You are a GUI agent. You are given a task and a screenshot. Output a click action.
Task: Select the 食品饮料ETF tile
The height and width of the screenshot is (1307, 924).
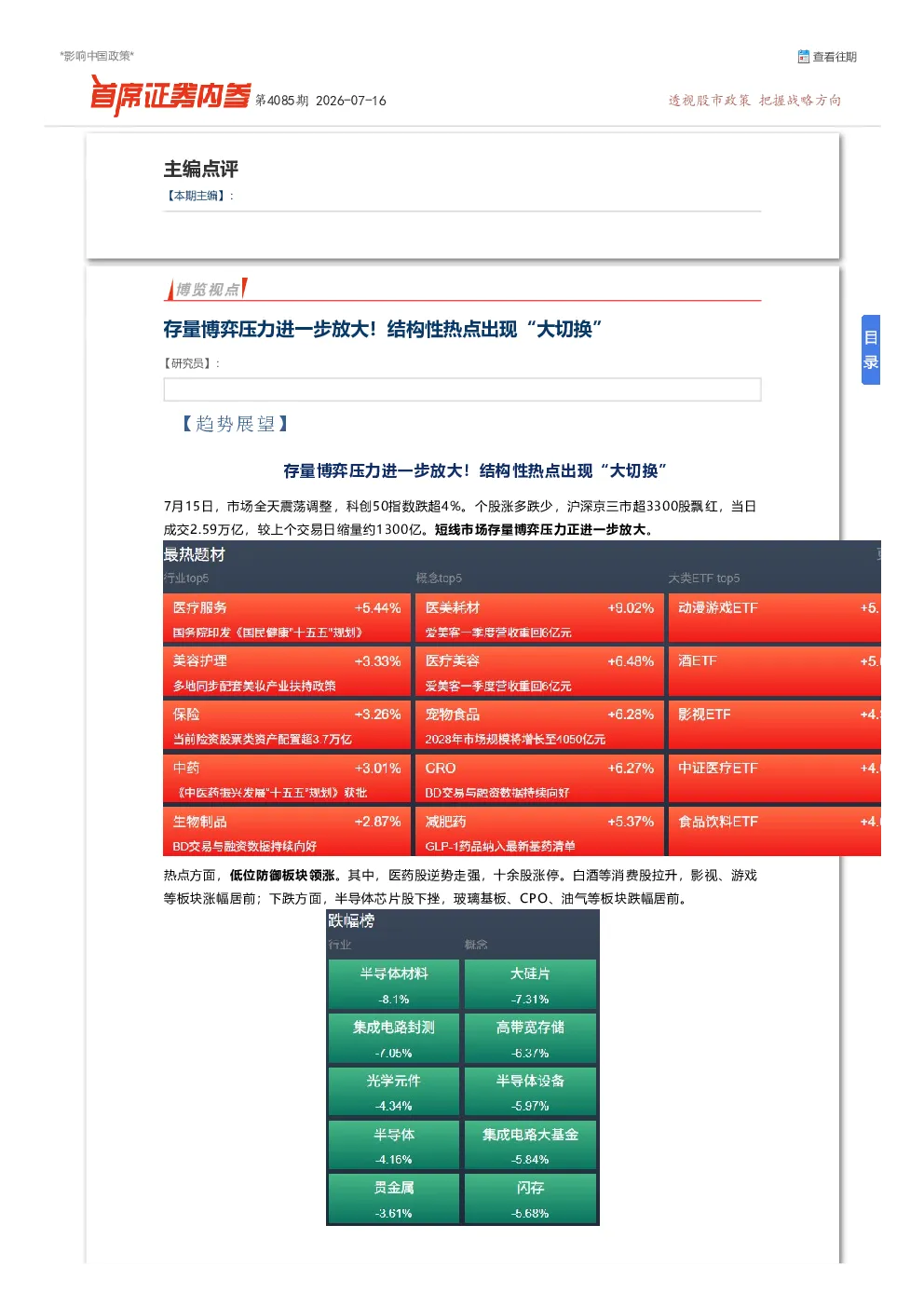tap(775, 833)
